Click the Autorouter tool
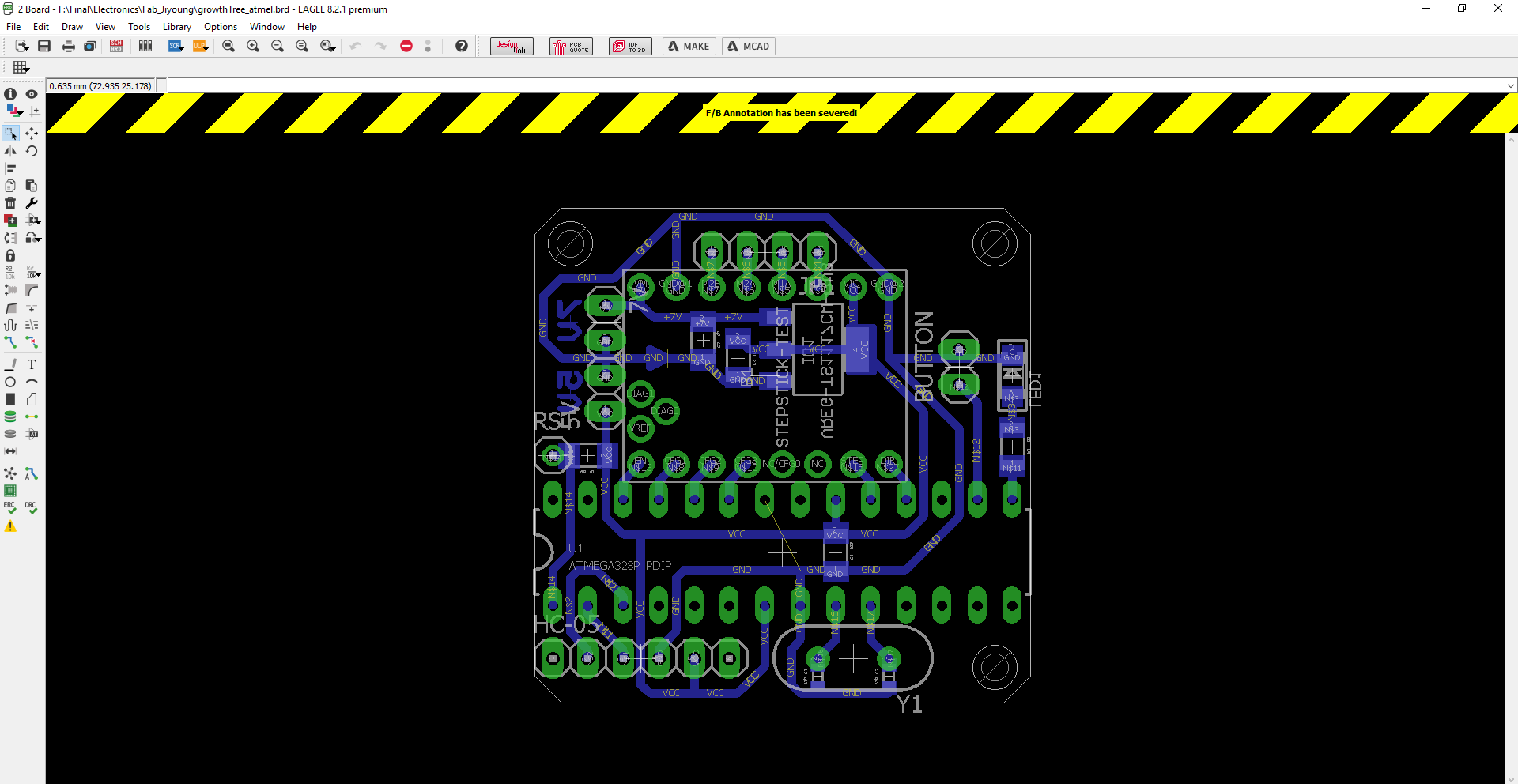The image size is (1518, 784). (x=32, y=473)
